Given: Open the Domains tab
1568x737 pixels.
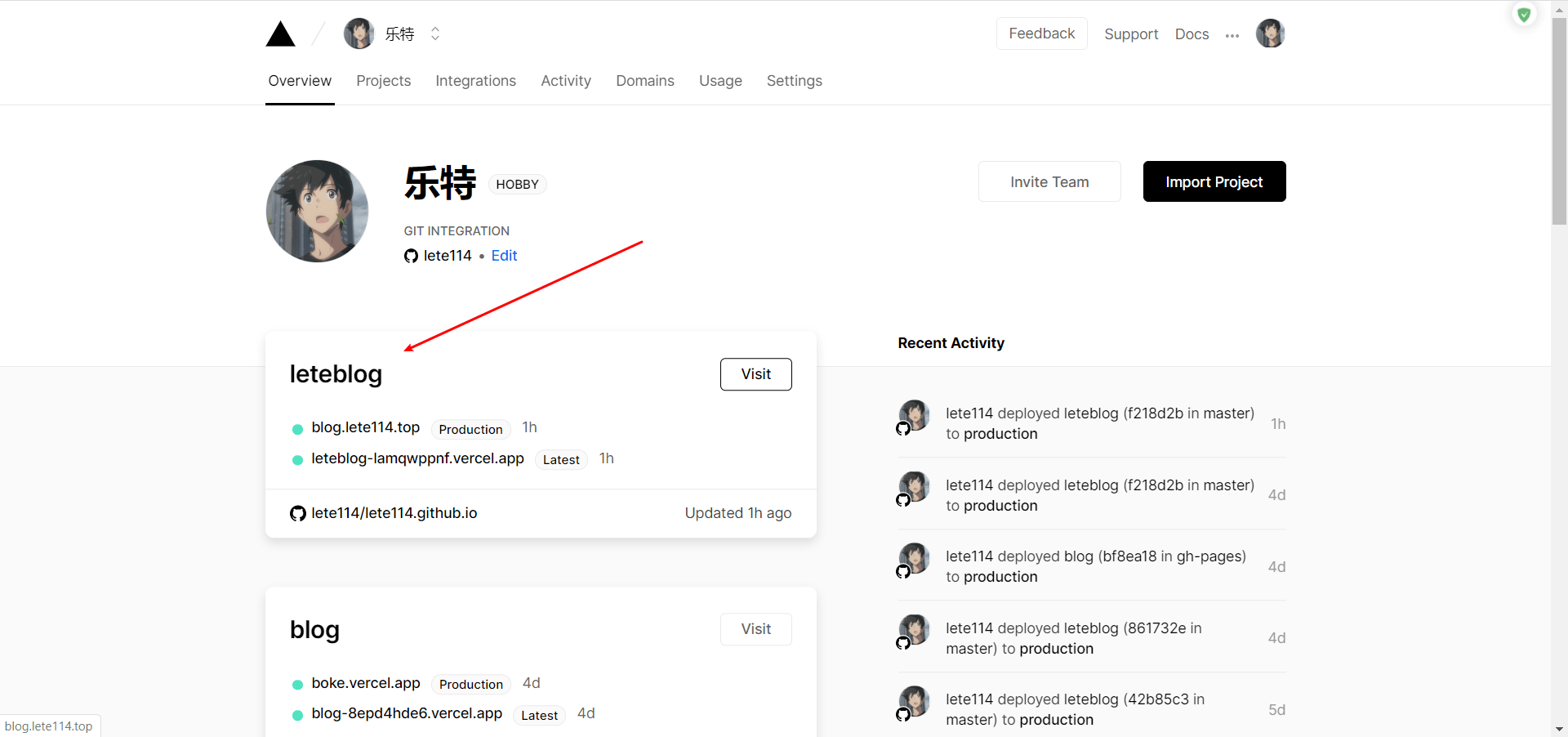Looking at the screenshot, I should pos(644,81).
